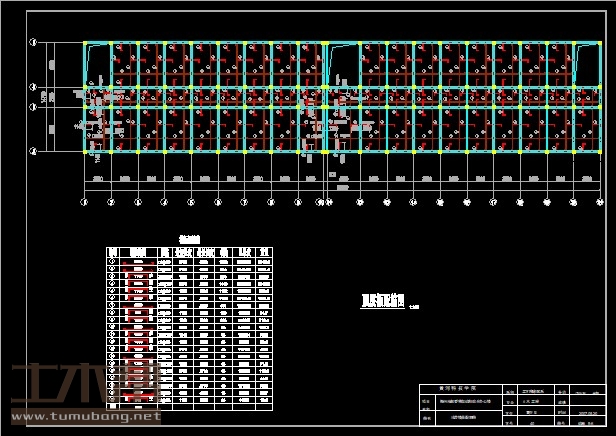Select the bottom row of the rebar table
This screenshot has width=616, height=436.
click(x=190, y=404)
